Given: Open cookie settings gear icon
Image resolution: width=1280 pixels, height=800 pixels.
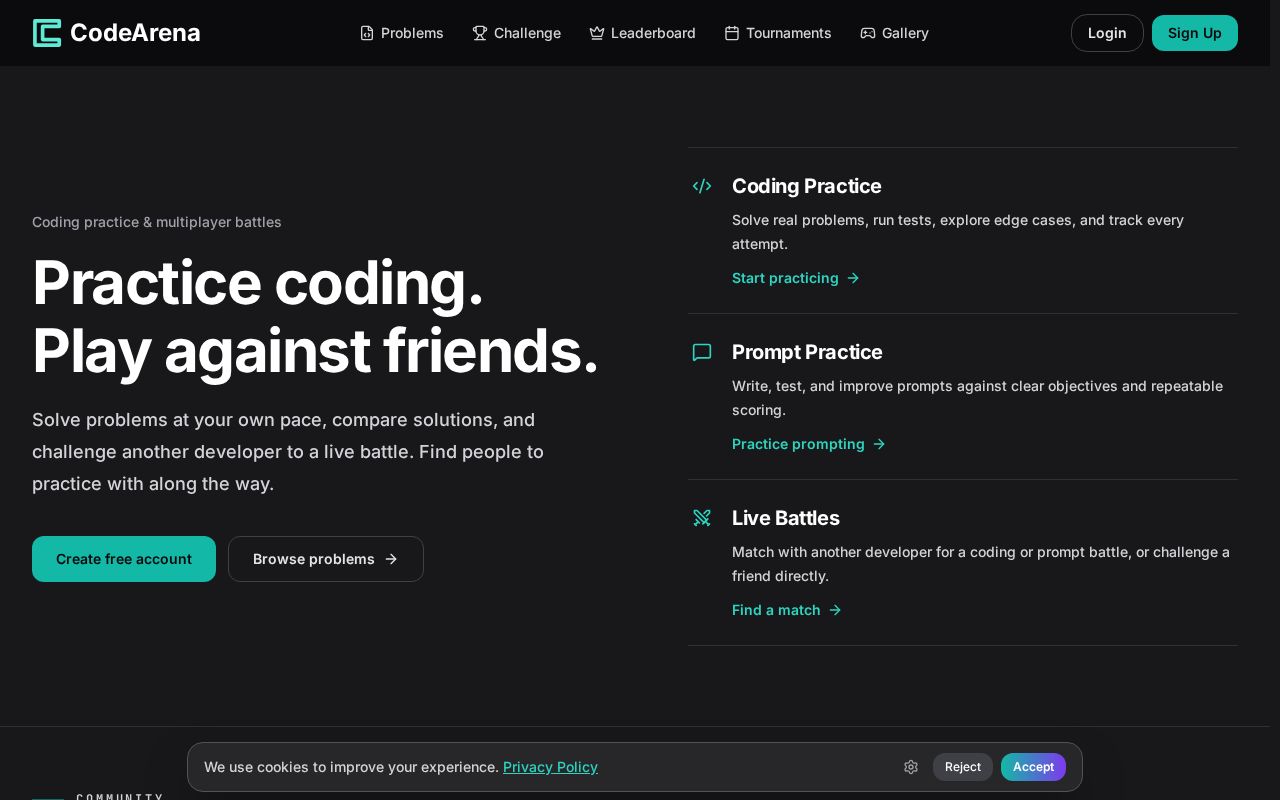Looking at the screenshot, I should [x=911, y=767].
